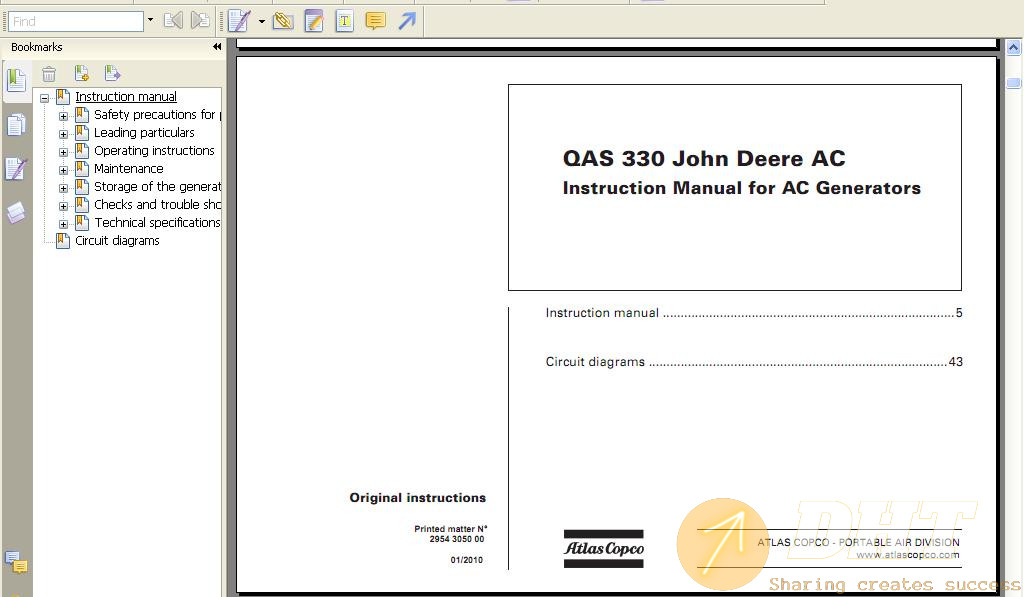Image resolution: width=1024 pixels, height=597 pixels.
Task: Click the vertical scrollbar thumb
Action: click(x=1014, y=83)
